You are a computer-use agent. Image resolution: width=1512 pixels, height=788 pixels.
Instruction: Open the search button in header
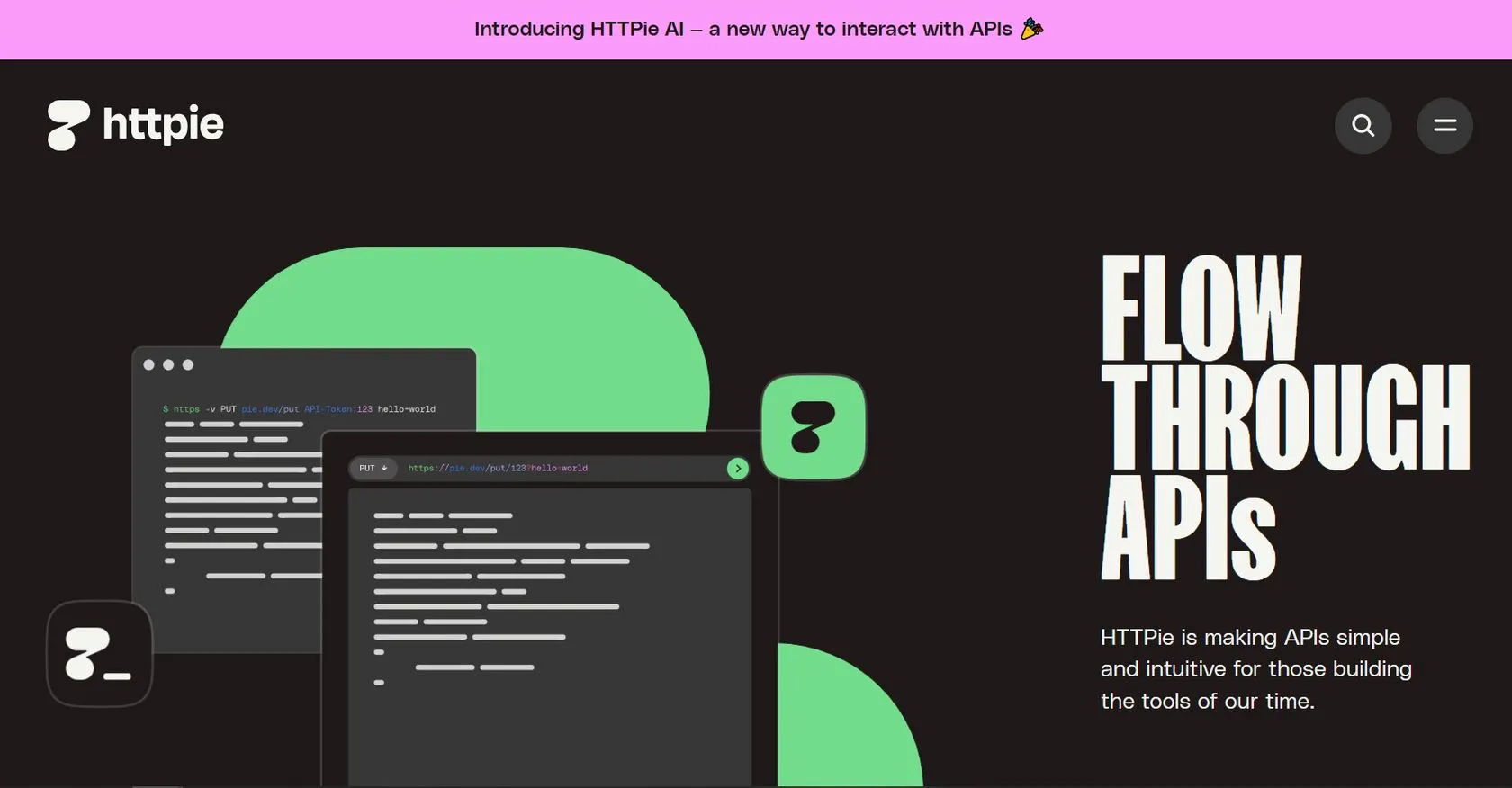coord(1363,125)
